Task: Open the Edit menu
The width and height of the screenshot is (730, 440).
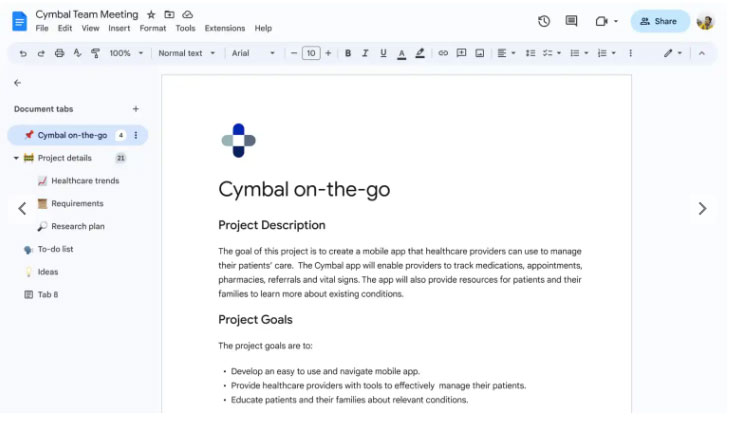Action: tap(65, 28)
